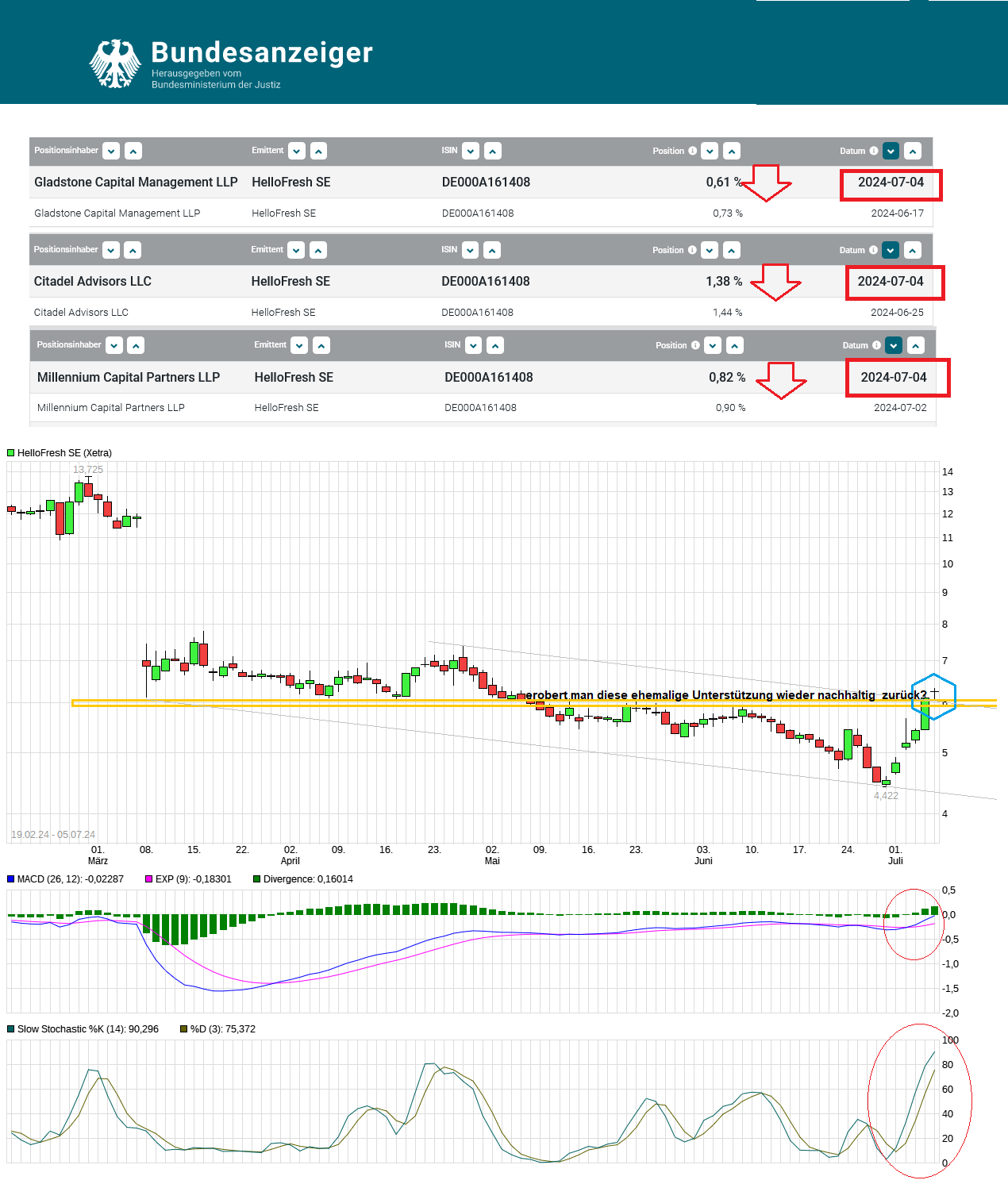The image size is (1008, 1184).
Task: Click the 2024-07-02 date cell
Action: 900,407
